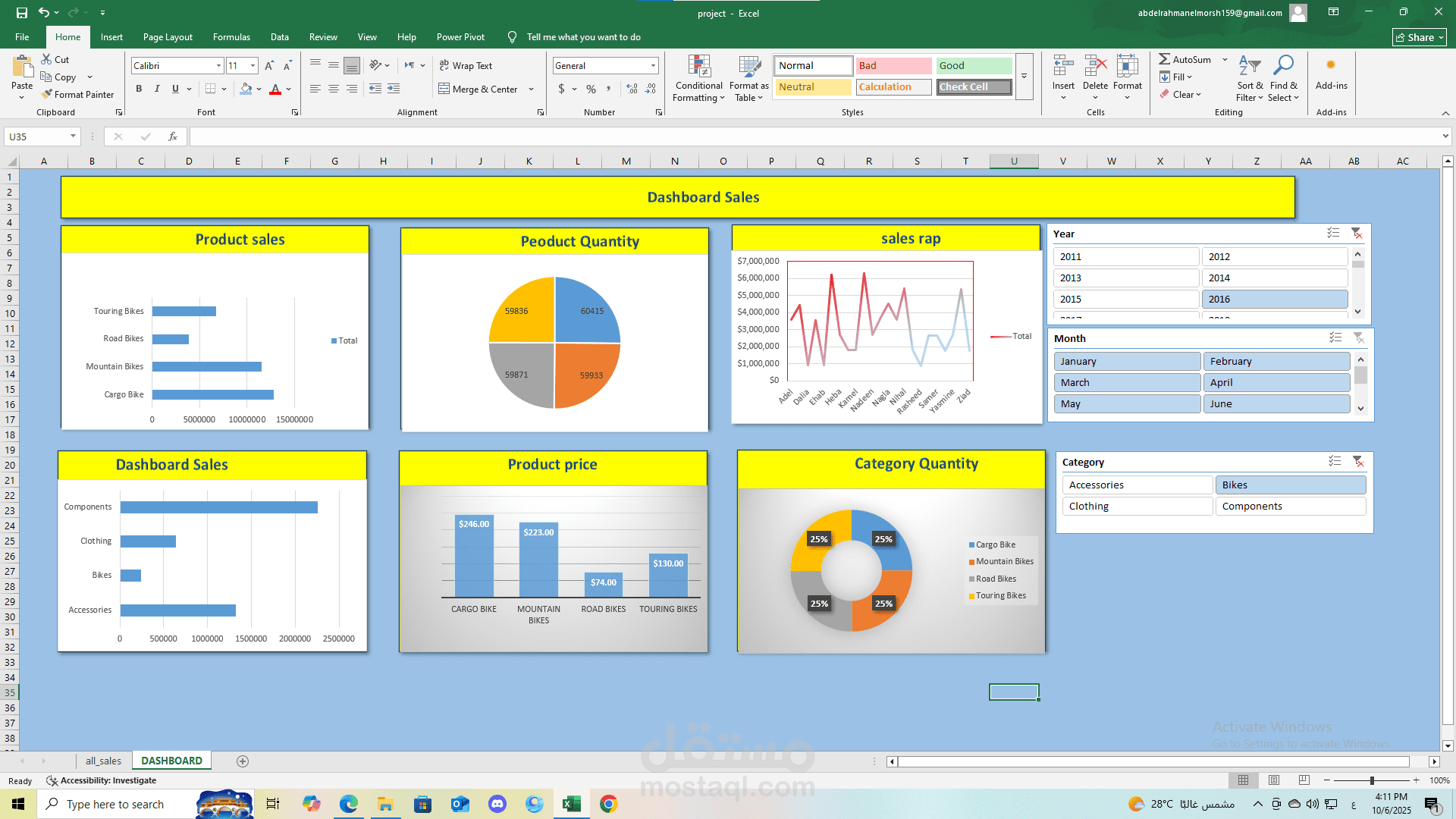Viewport: 1456px width, 819px height.
Task: Apply the fill color bucket
Action: point(246,89)
